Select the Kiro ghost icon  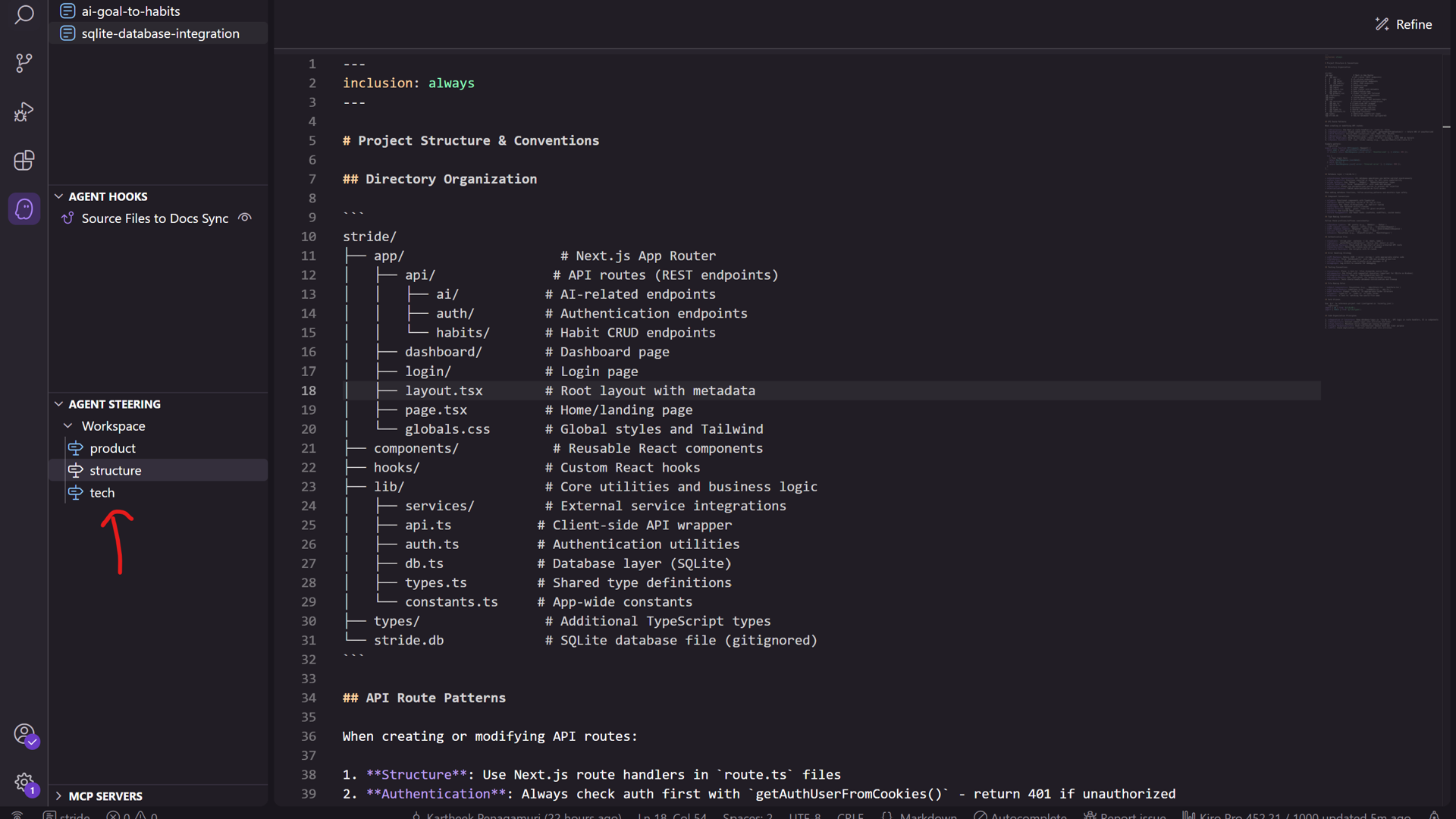[x=24, y=209]
